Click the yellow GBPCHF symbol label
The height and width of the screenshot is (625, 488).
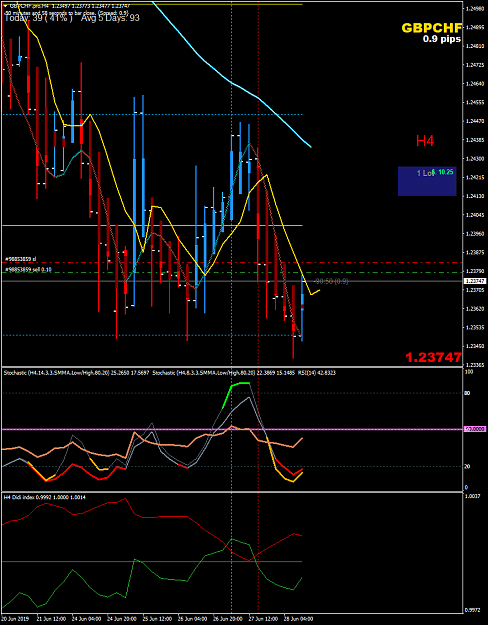[x=431, y=28]
